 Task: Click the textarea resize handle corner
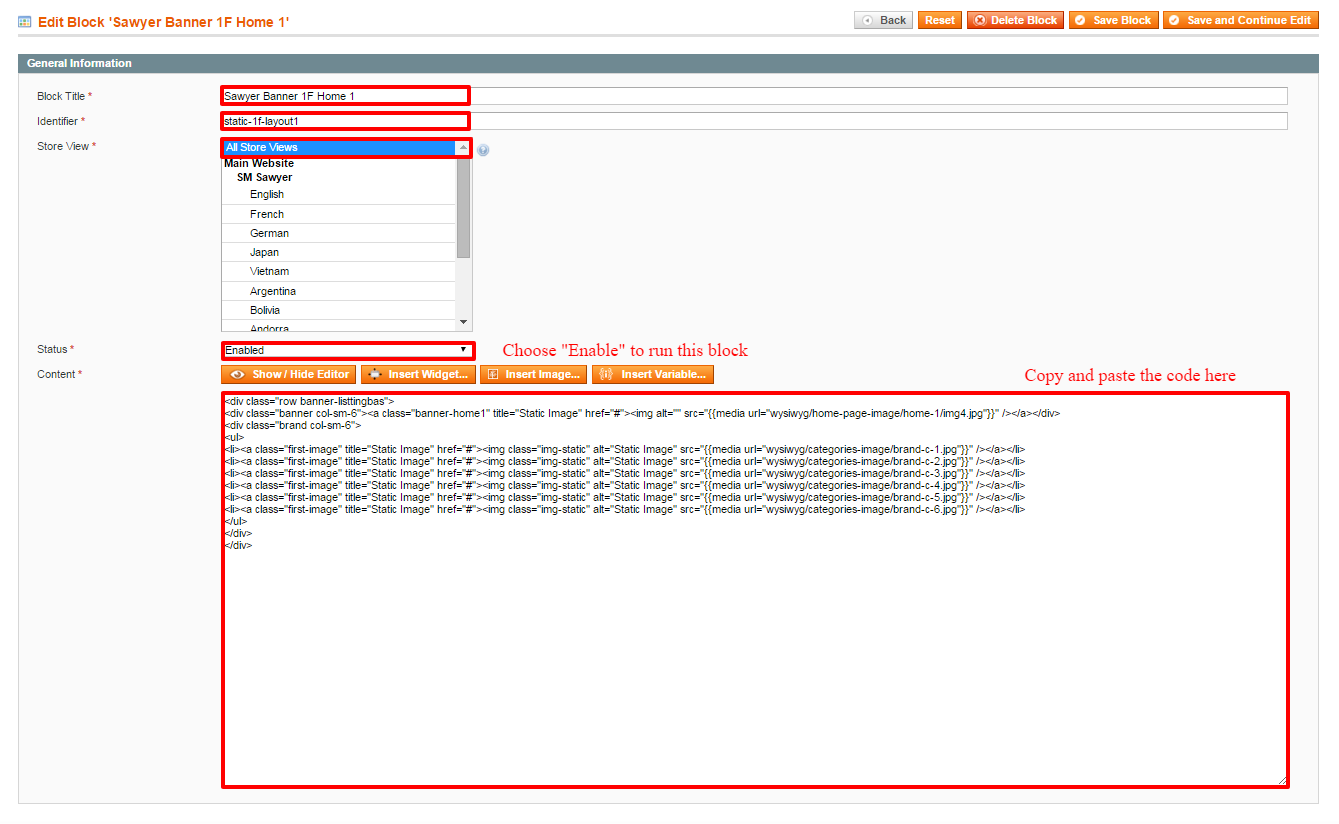click(x=1282, y=780)
